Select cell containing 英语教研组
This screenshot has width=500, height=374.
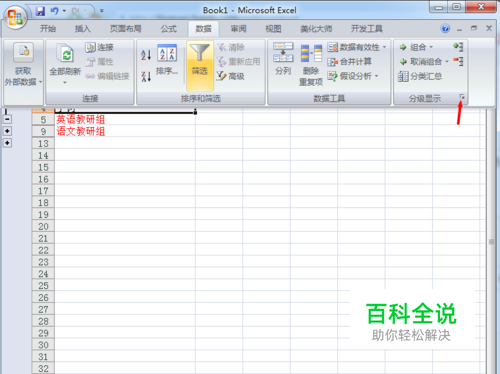[x=125, y=119]
